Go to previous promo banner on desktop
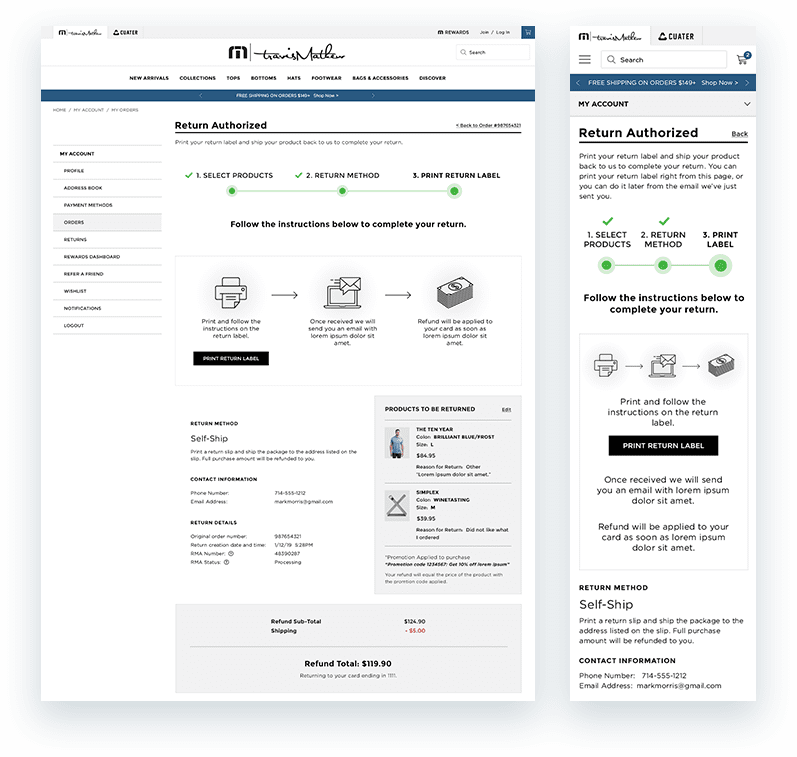This screenshot has width=797, height=757. [x=201, y=96]
